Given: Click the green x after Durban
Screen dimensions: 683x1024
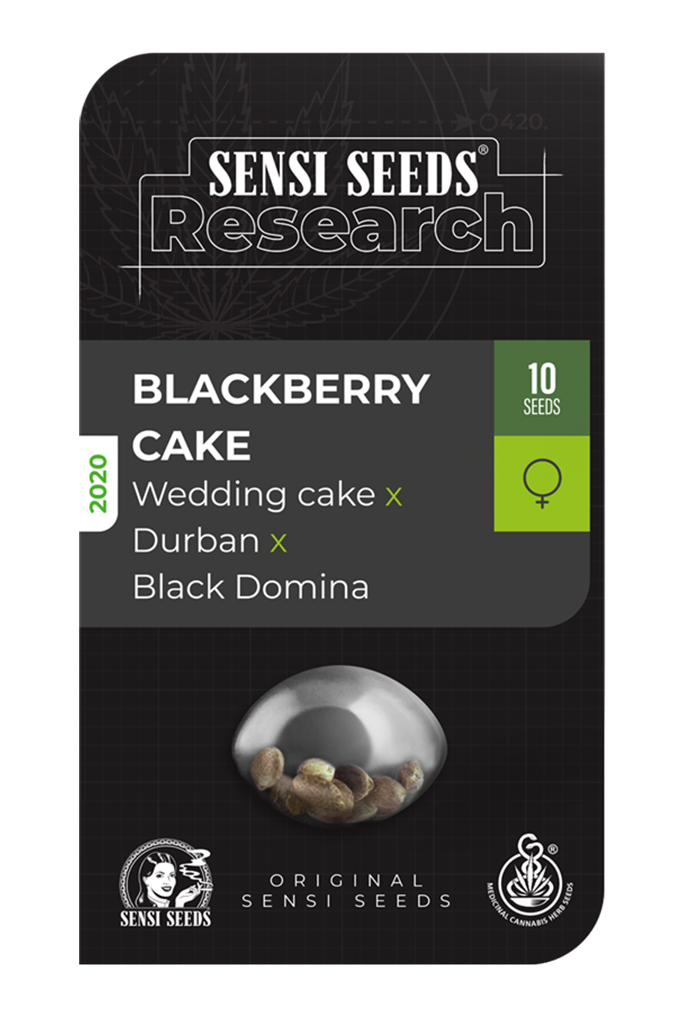Looking at the screenshot, I should point(278,543).
